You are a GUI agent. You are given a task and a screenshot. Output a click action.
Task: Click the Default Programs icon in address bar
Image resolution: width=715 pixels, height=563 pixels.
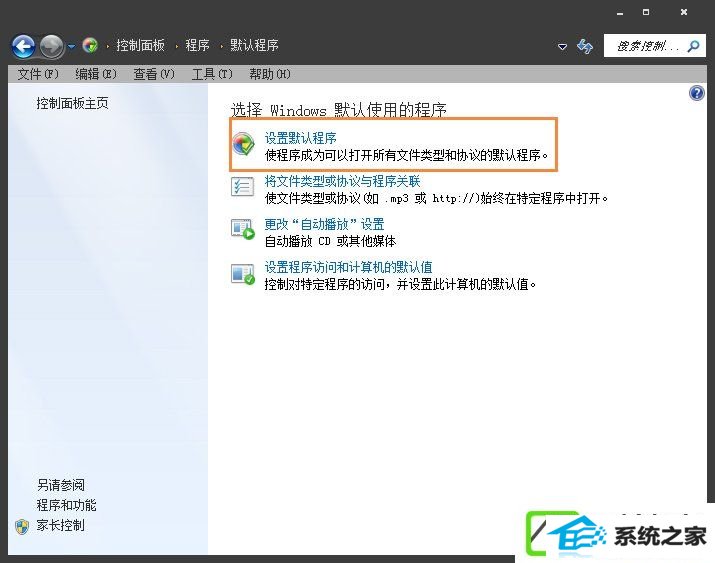[x=90, y=45]
